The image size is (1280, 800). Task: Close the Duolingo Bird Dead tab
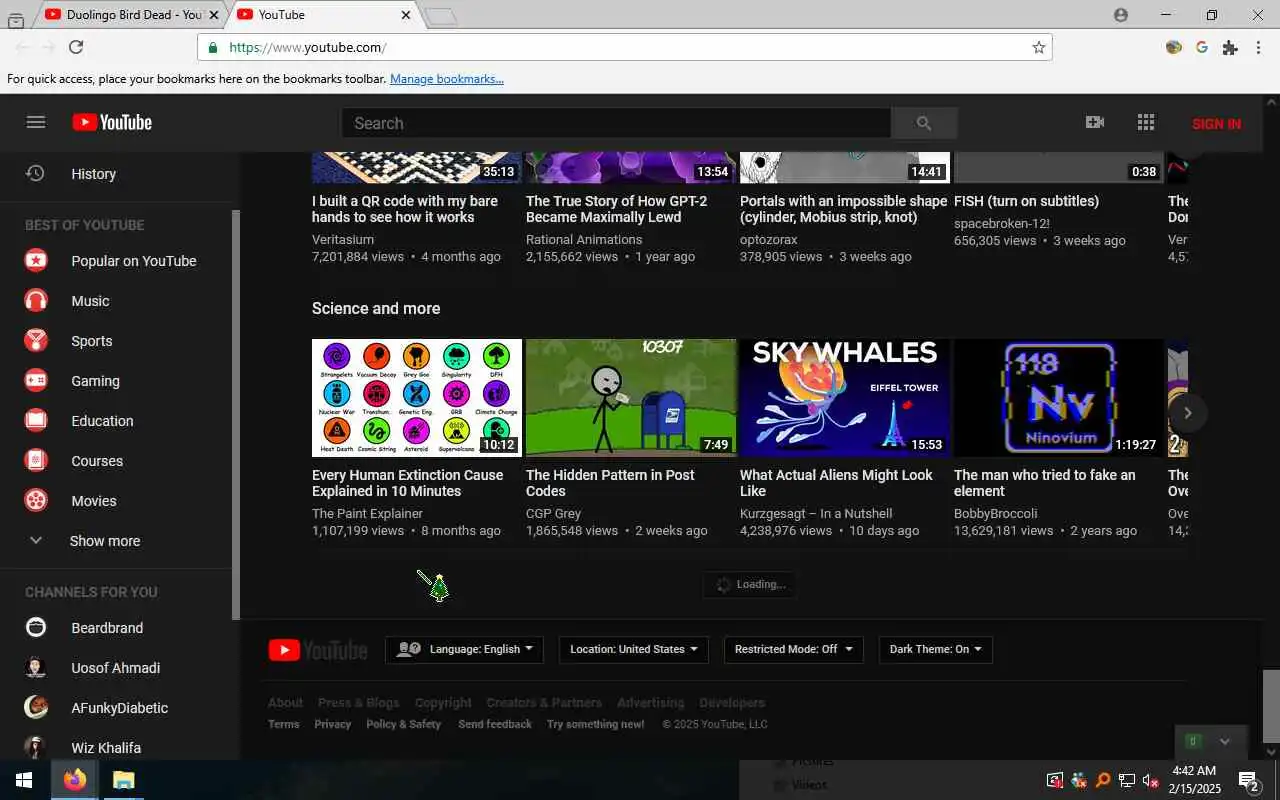click(213, 15)
